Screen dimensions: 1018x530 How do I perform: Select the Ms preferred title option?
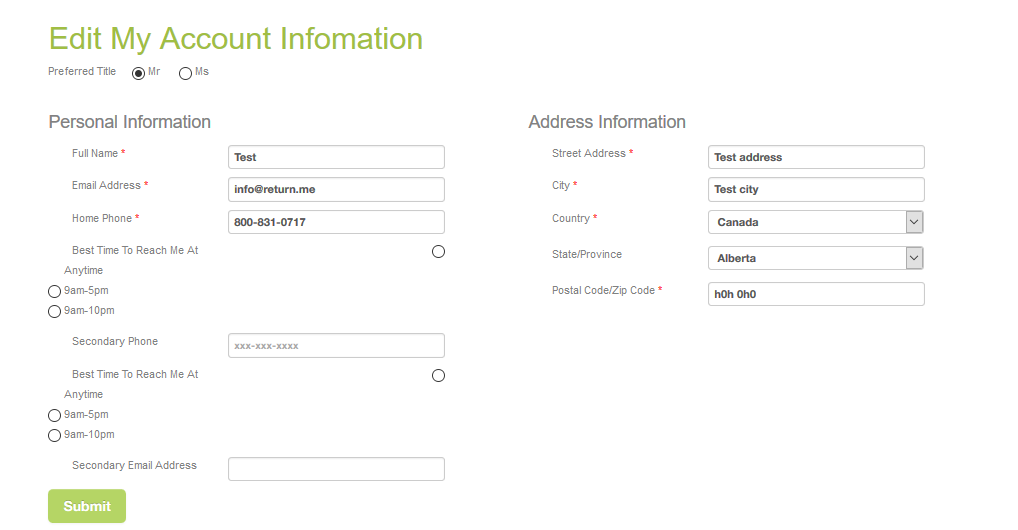click(x=185, y=73)
